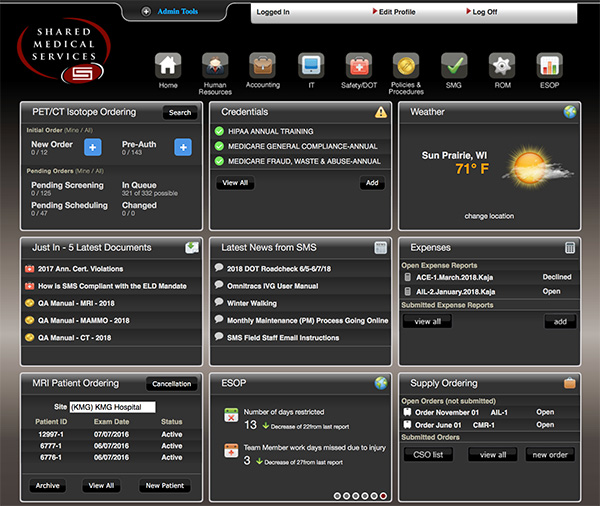Open the Admin Tools tab

178,11
